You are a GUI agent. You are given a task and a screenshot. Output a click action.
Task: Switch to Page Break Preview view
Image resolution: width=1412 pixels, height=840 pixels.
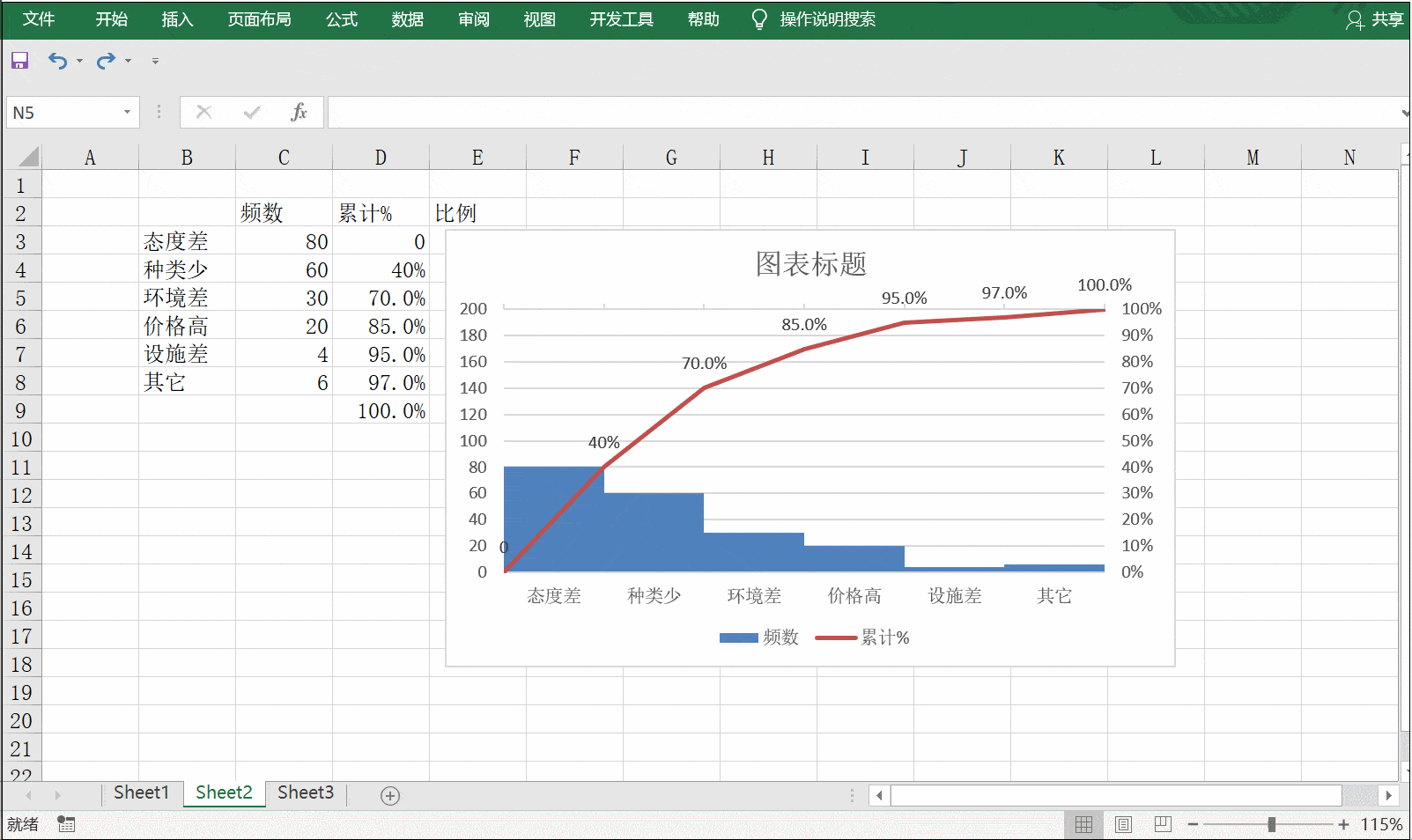1163,824
